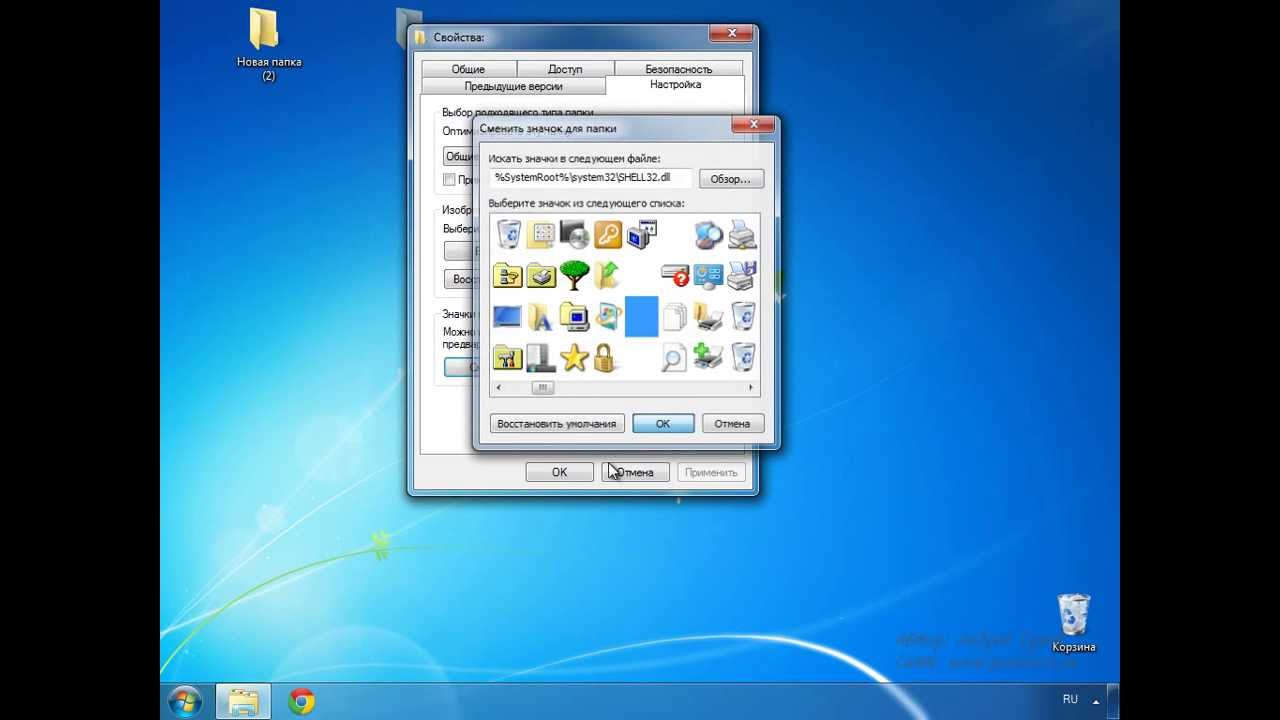Click the RU language indicator
Image resolution: width=1280 pixels, height=720 pixels.
(x=1070, y=700)
